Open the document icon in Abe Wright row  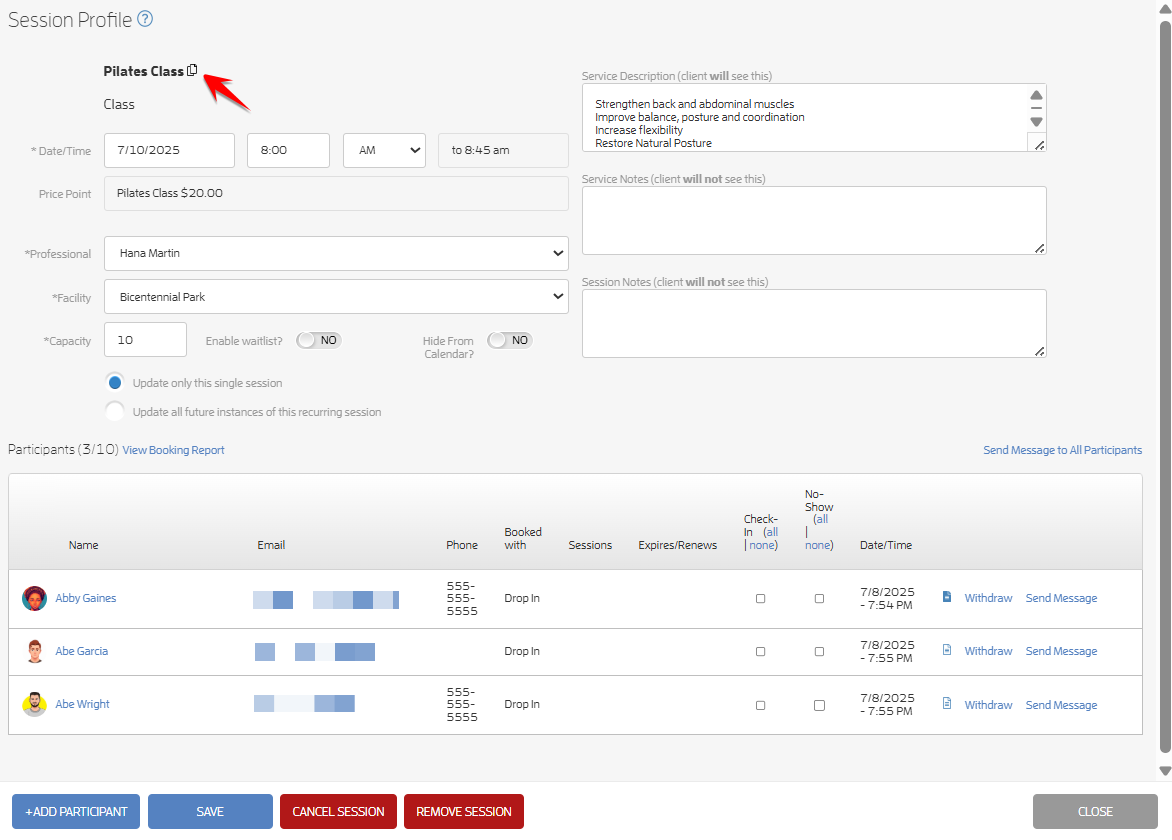click(x=947, y=703)
